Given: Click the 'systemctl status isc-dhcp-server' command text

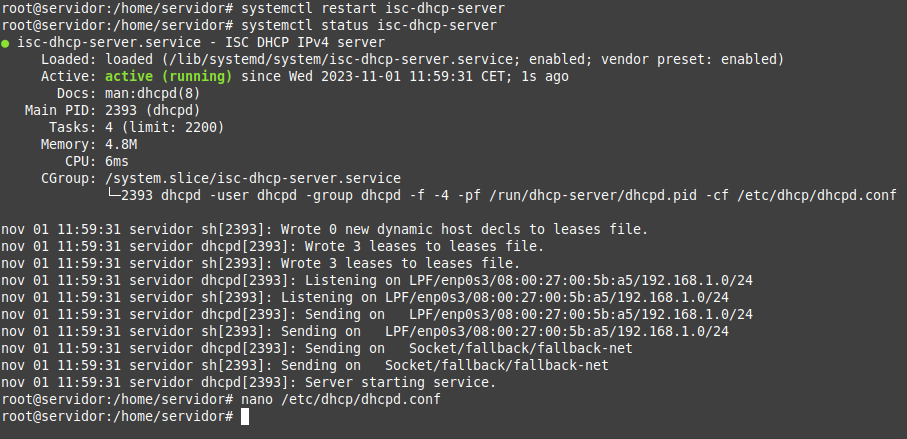Looking at the screenshot, I should [x=368, y=25].
